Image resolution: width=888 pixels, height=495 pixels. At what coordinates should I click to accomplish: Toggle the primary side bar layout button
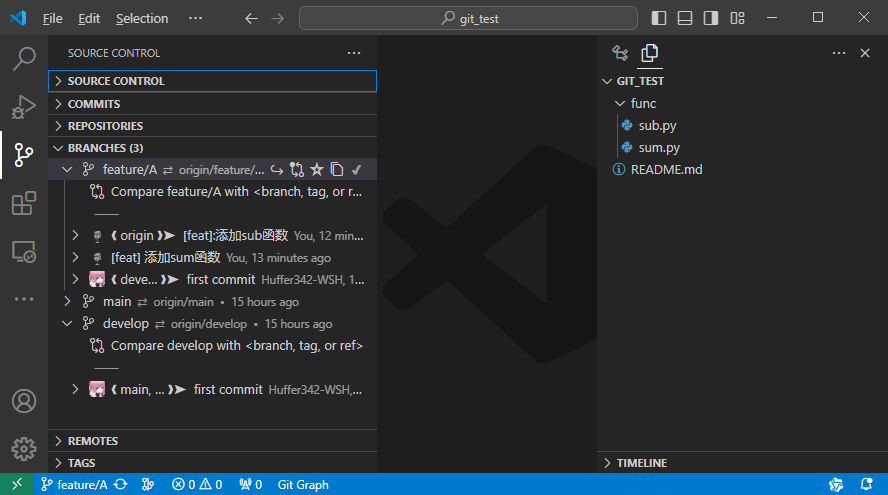pyautogui.click(x=659, y=18)
